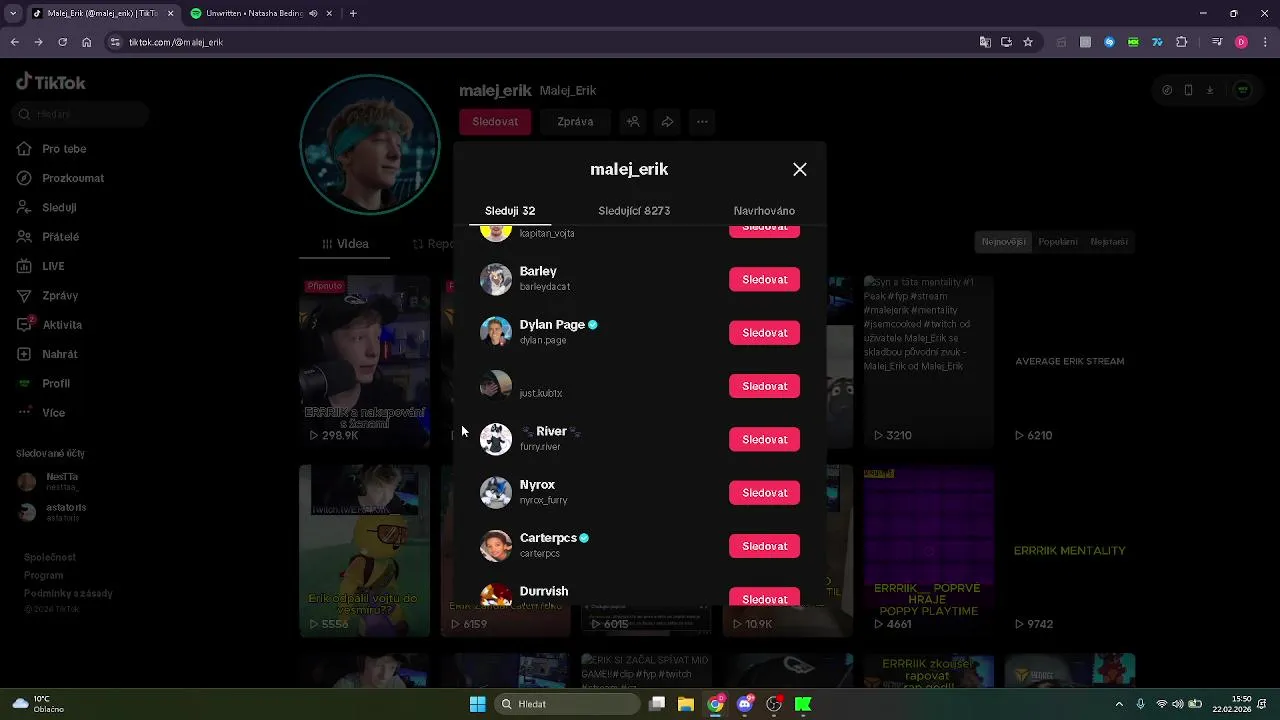
Task: Open Barley's profile avatar
Action: point(496,279)
